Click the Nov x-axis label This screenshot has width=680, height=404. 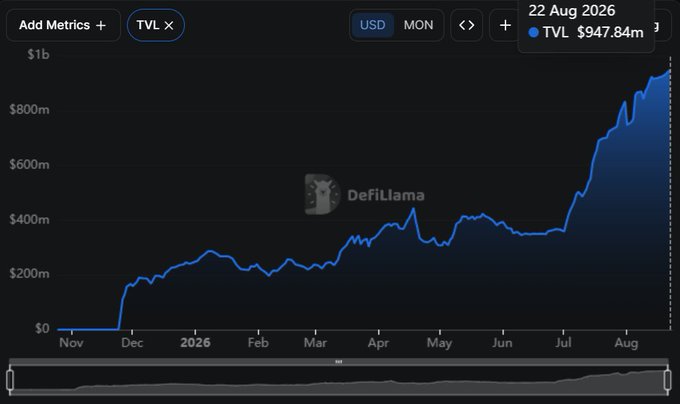(x=71, y=343)
